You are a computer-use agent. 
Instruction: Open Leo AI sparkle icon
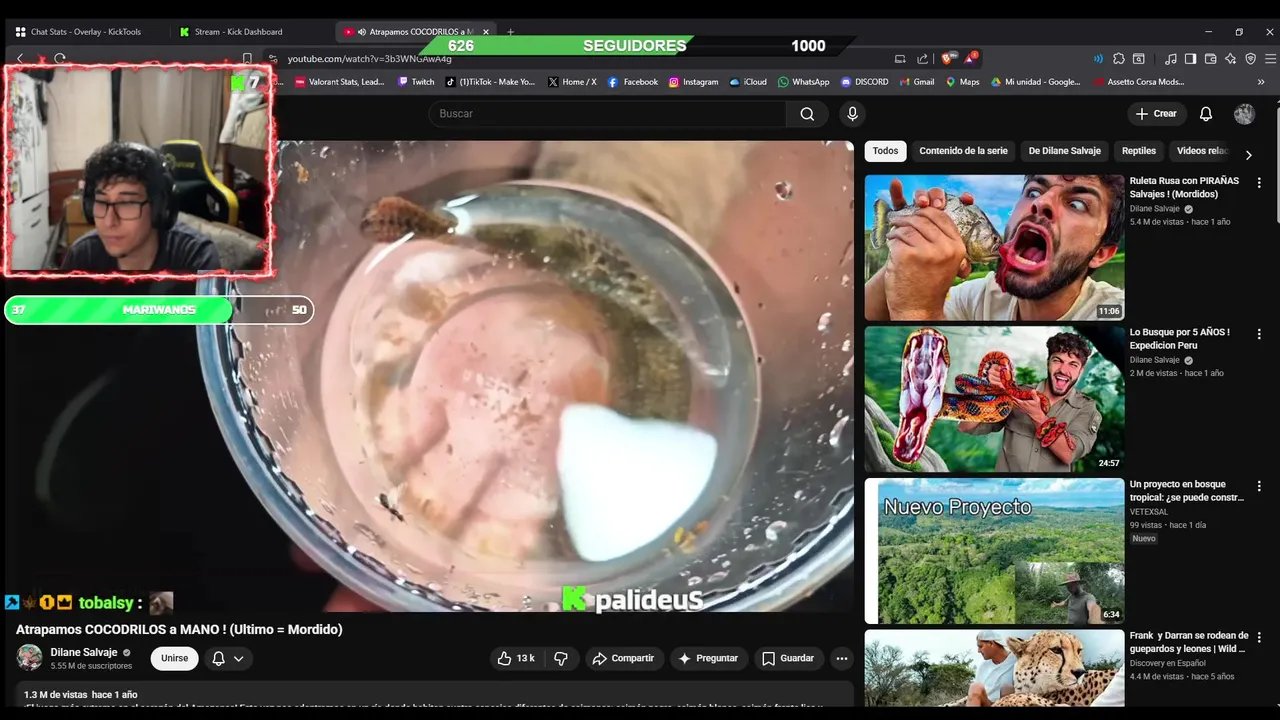pos(1230,59)
